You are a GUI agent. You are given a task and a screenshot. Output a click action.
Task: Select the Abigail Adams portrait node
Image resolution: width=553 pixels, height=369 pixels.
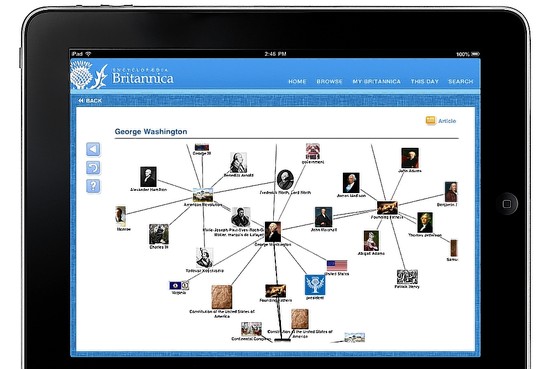[x=371, y=241]
